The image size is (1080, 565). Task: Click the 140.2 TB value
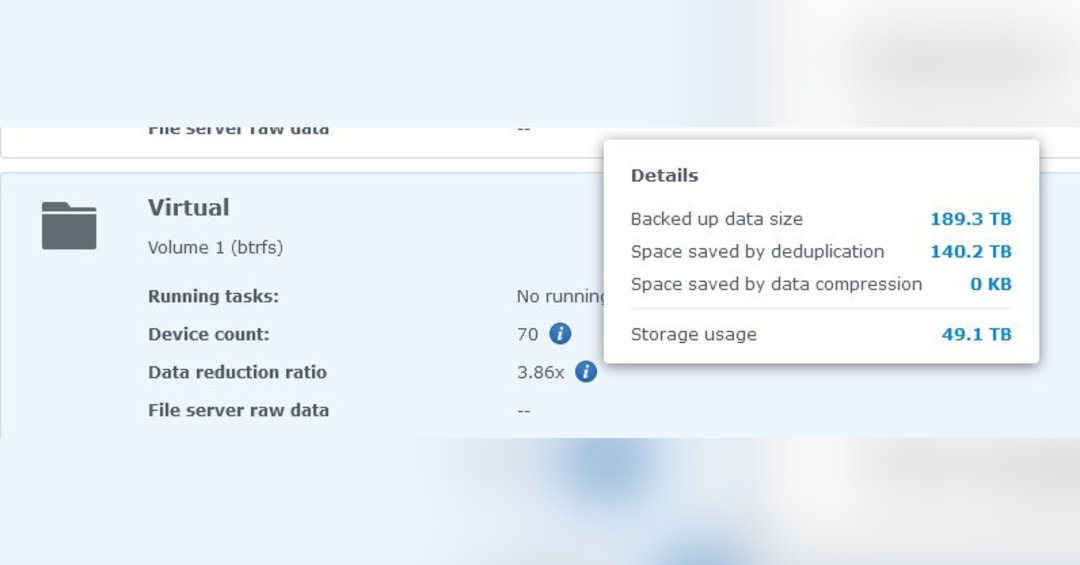[x=971, y=251]
